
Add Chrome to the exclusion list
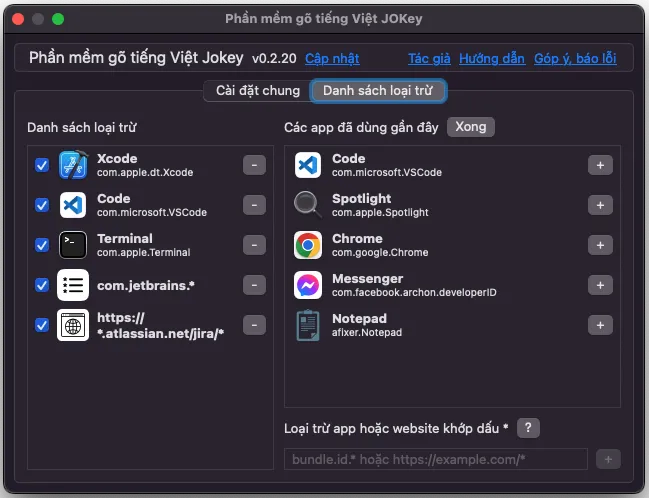pos(600,245)
